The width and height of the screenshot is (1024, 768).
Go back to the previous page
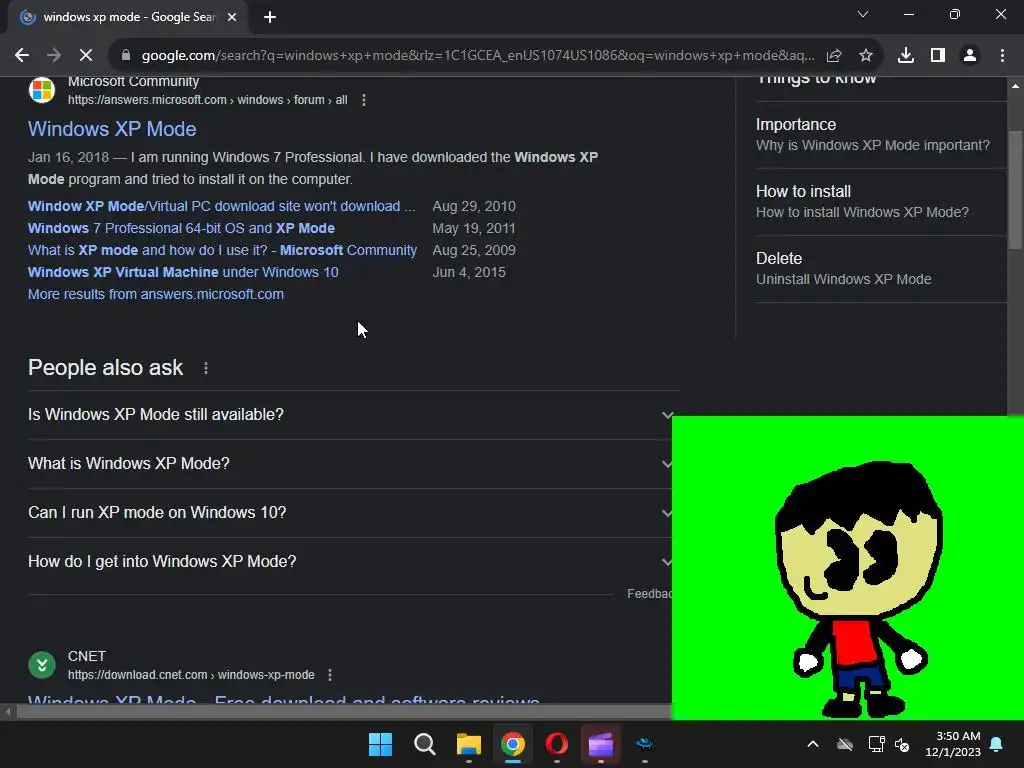pyautogui.click(x=22, y=56)
